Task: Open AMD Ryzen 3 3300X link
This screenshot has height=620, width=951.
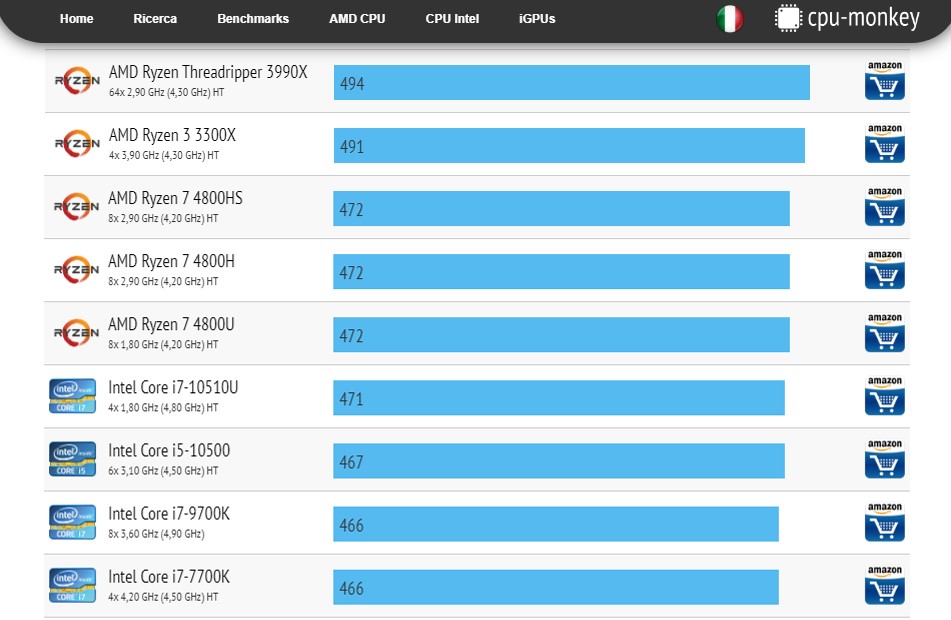Action: 172,135
